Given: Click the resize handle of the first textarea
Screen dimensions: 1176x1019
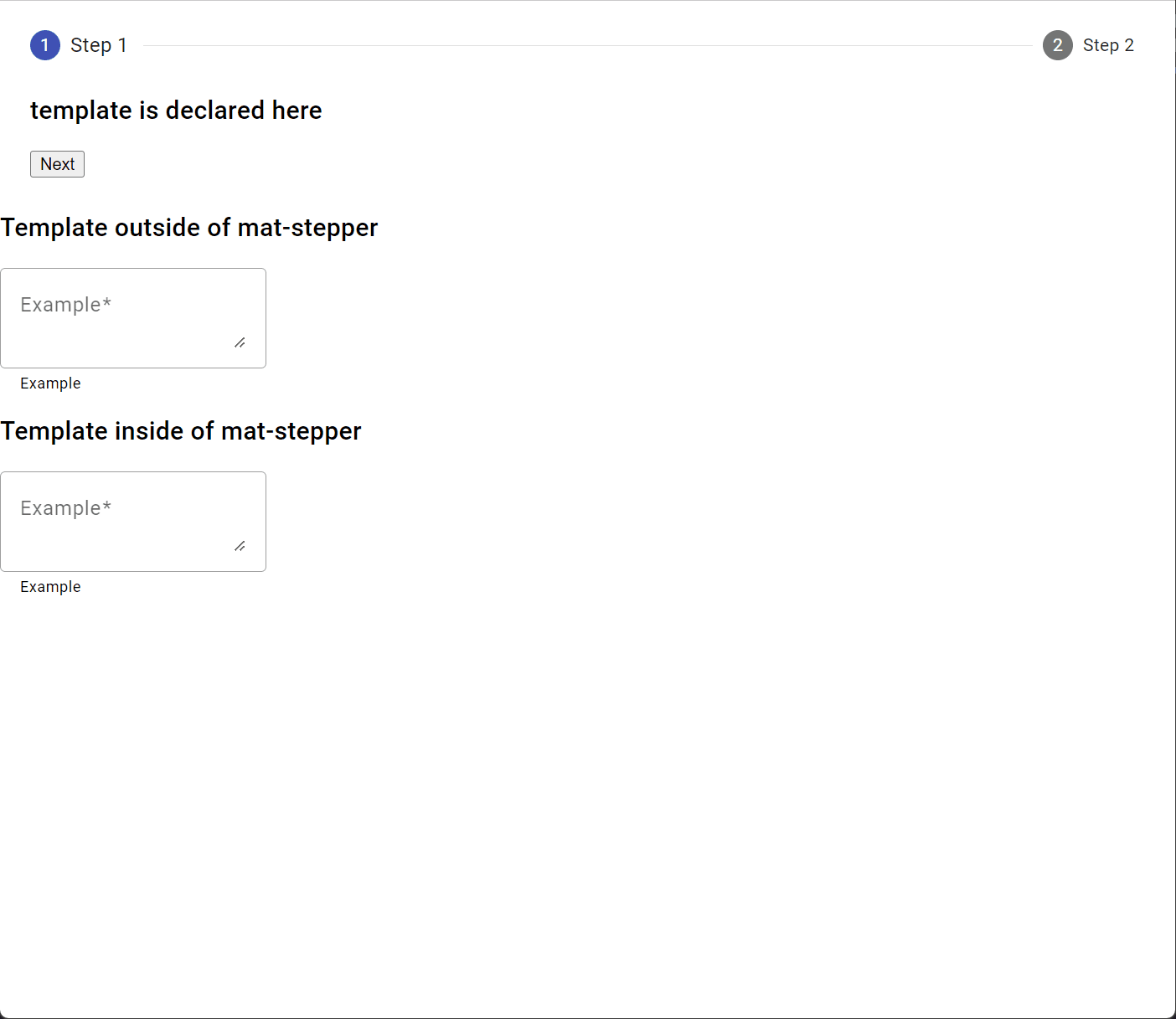Looking at the screenshot, I should pyautogui.click(x=241, y=342).
